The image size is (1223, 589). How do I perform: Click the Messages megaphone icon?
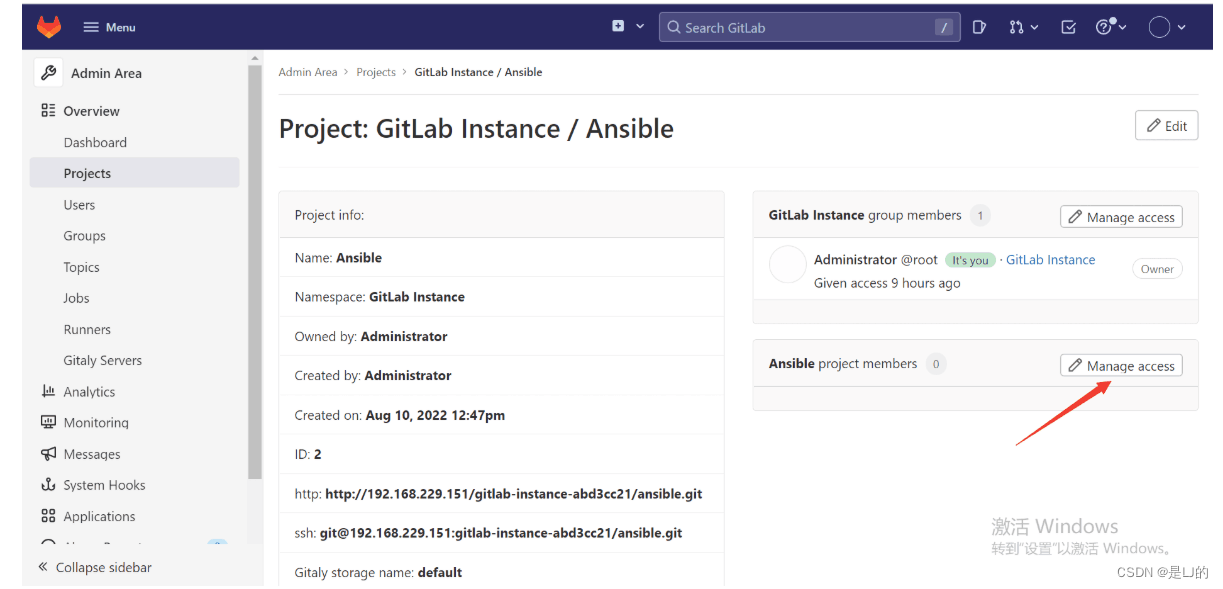tap(48, 453)
